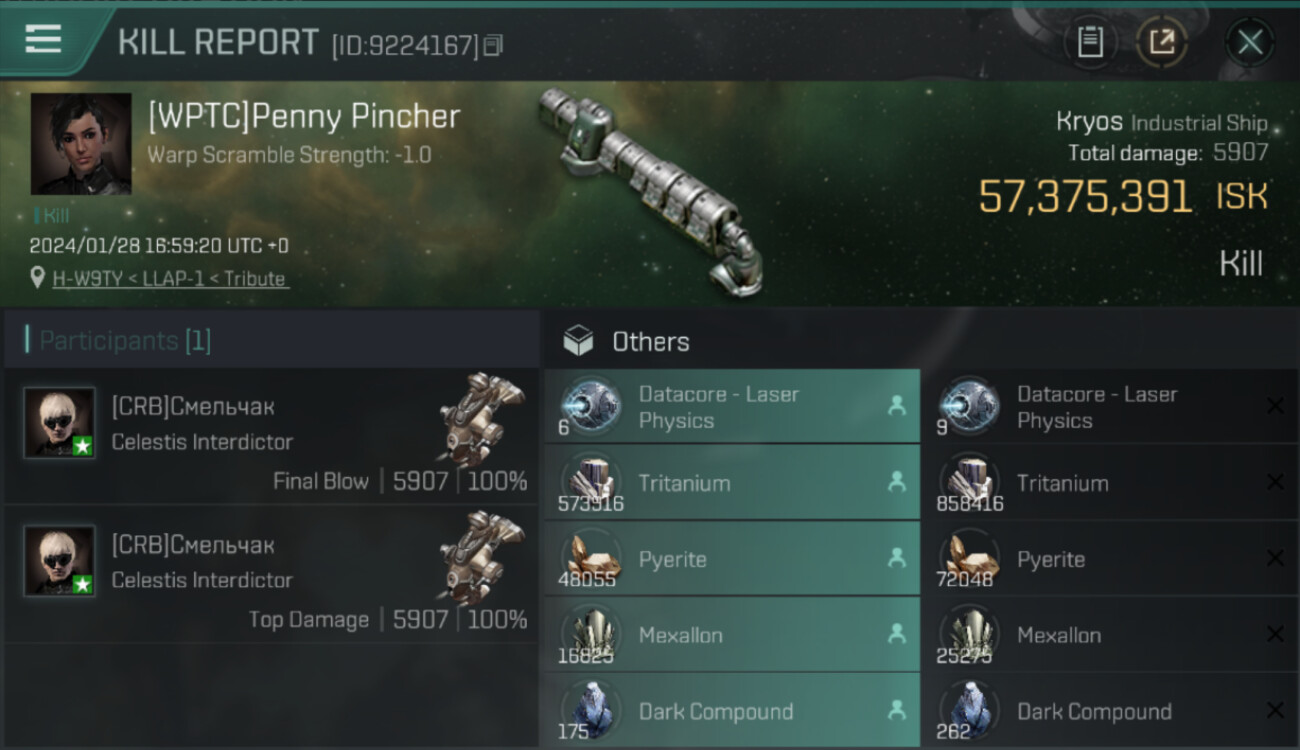1300x750 pixels.
Task: Select destroyed Dark Compound item
Action: (1110, 710)
